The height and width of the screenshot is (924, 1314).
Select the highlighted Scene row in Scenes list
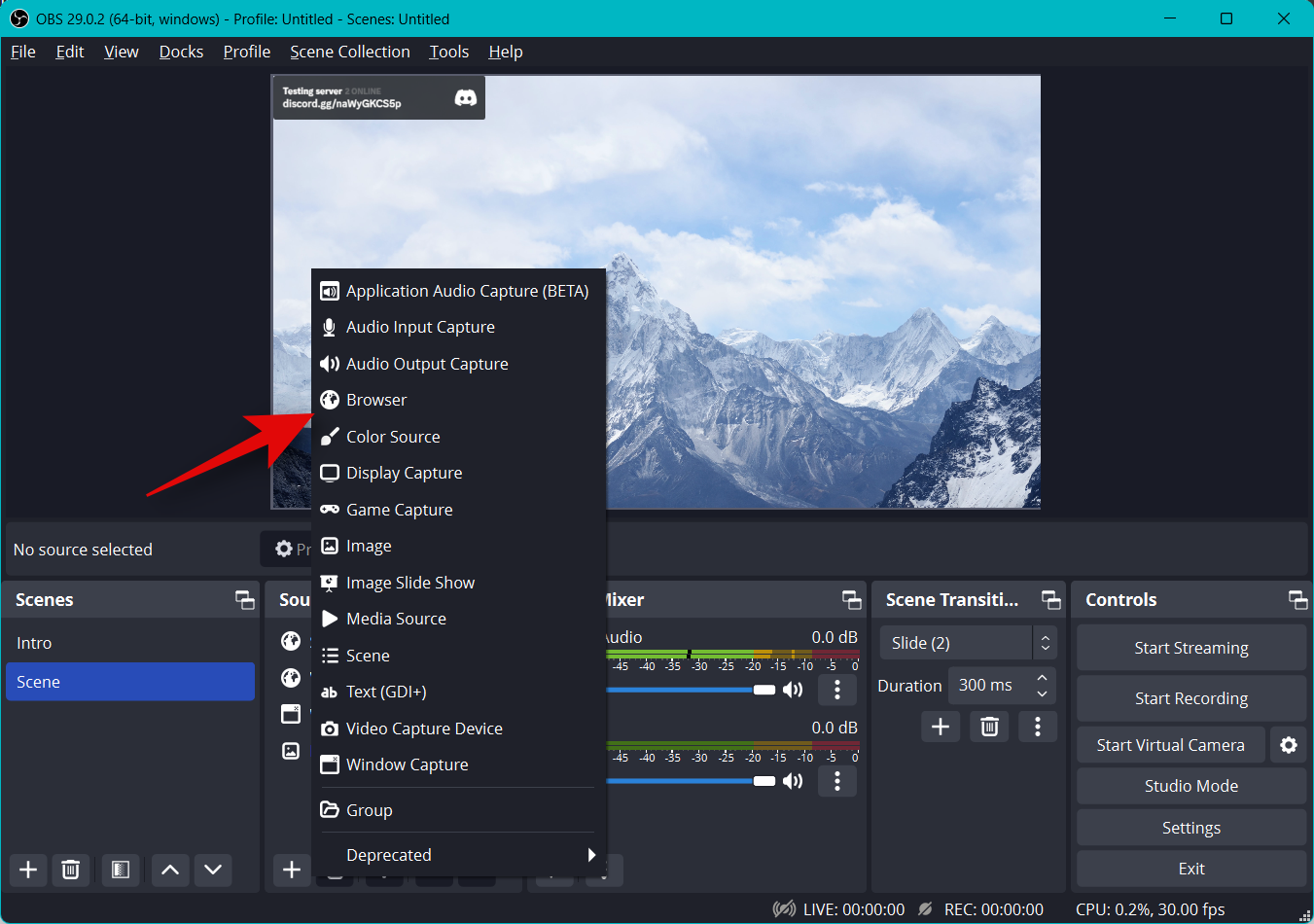coord(130,682)
